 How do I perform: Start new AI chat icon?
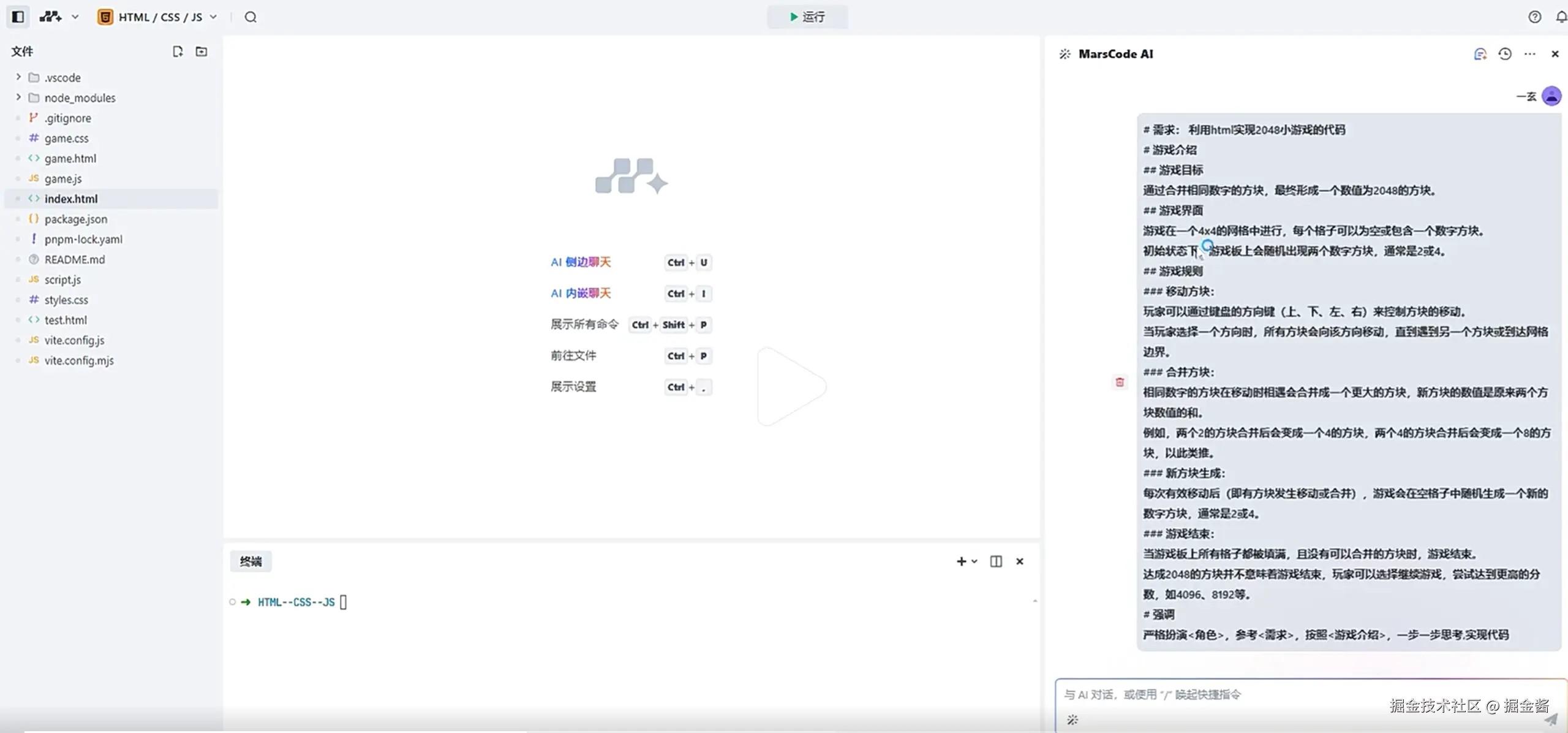click(x=1480, y=54)
